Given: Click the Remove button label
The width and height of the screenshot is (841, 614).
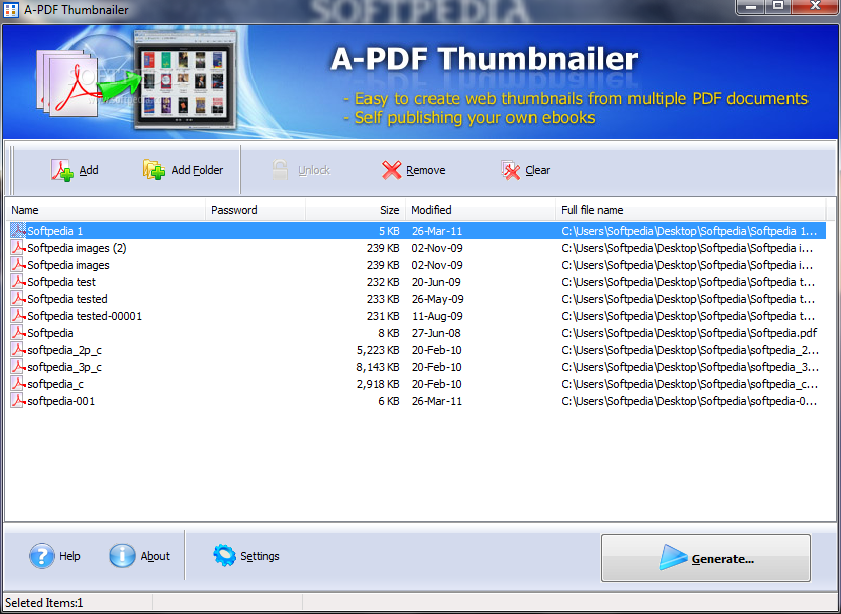Looking at the screenshot, I should (x=425, y=170).
